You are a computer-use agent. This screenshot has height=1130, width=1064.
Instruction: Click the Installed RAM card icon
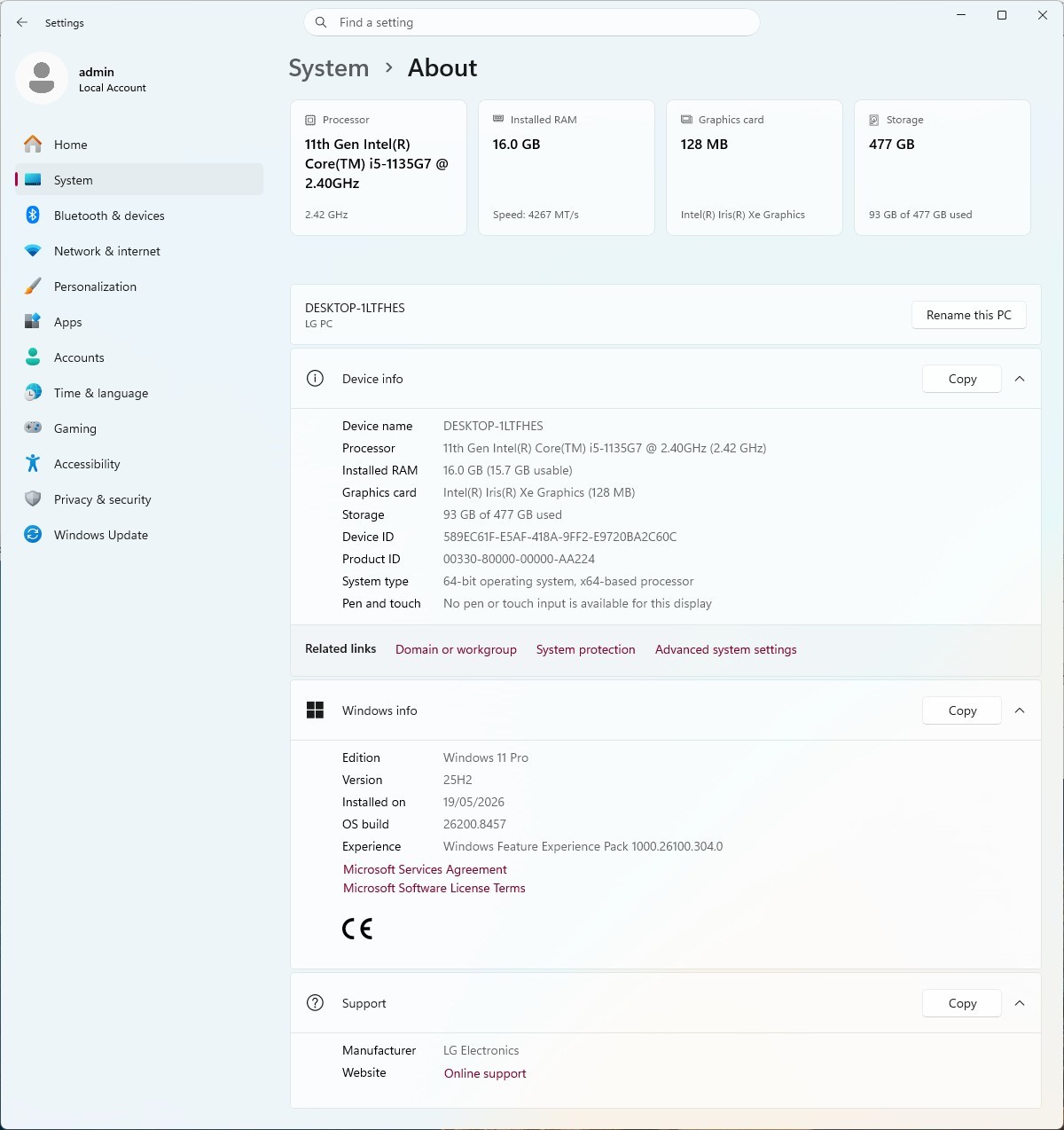498,119
